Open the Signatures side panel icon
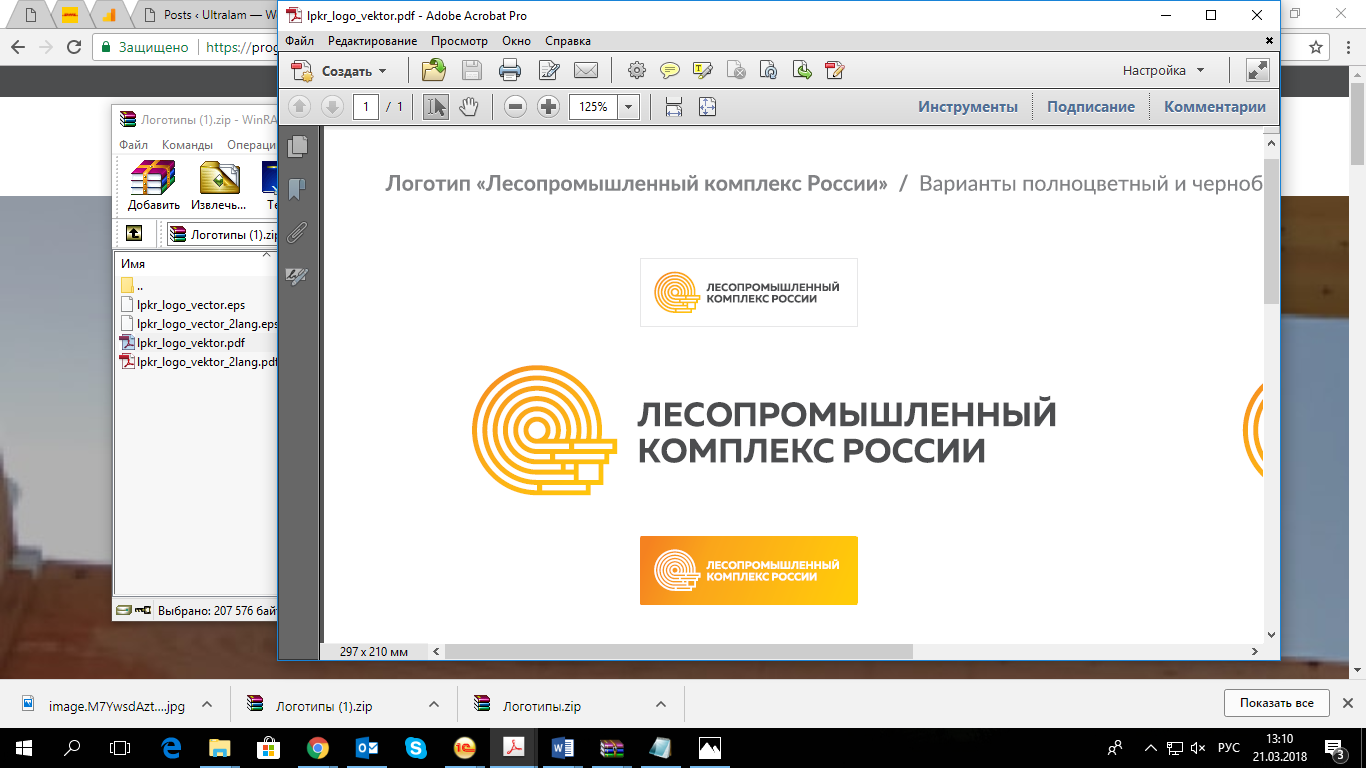Screen dimensions: 1366x768 click(297, 277)
